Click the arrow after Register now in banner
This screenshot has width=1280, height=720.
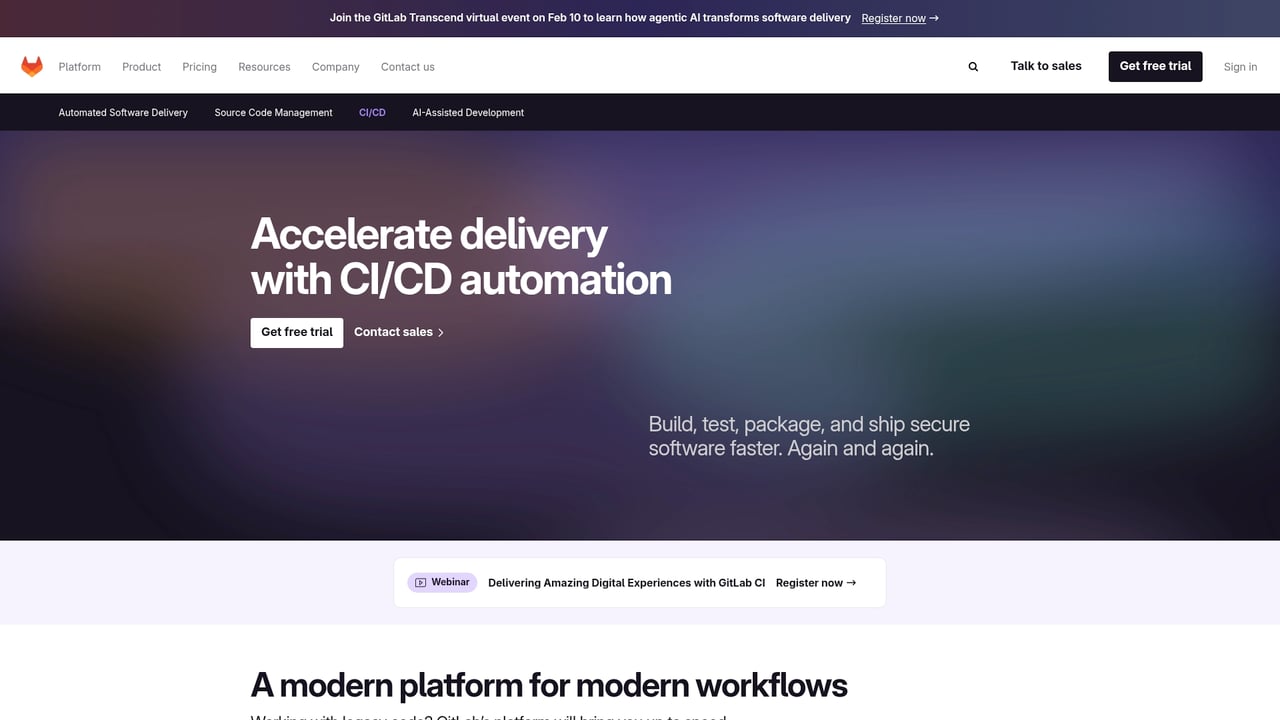933,18
